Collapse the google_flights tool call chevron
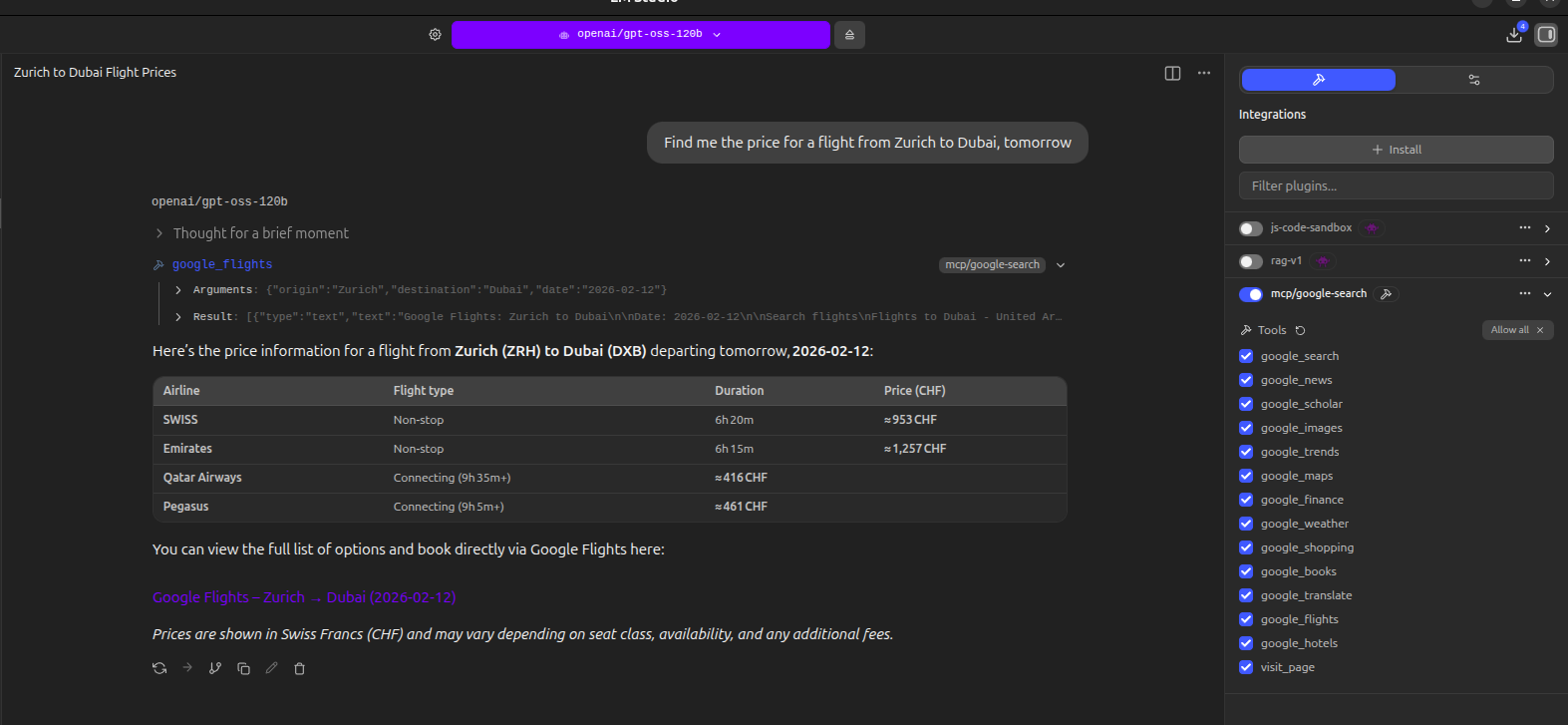 click(1061, 265)
